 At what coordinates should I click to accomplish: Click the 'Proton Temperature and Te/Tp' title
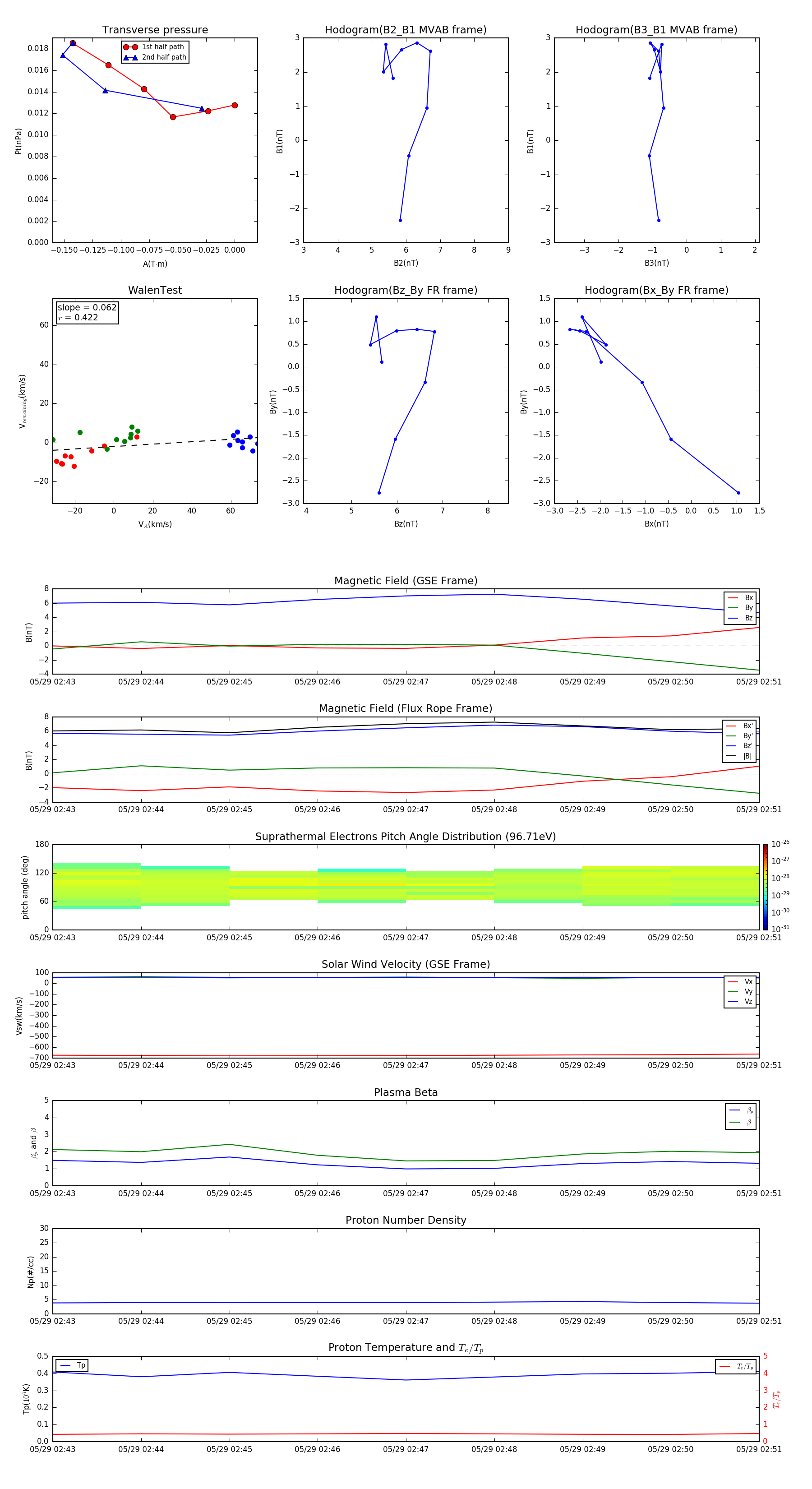pos(406,1348)
